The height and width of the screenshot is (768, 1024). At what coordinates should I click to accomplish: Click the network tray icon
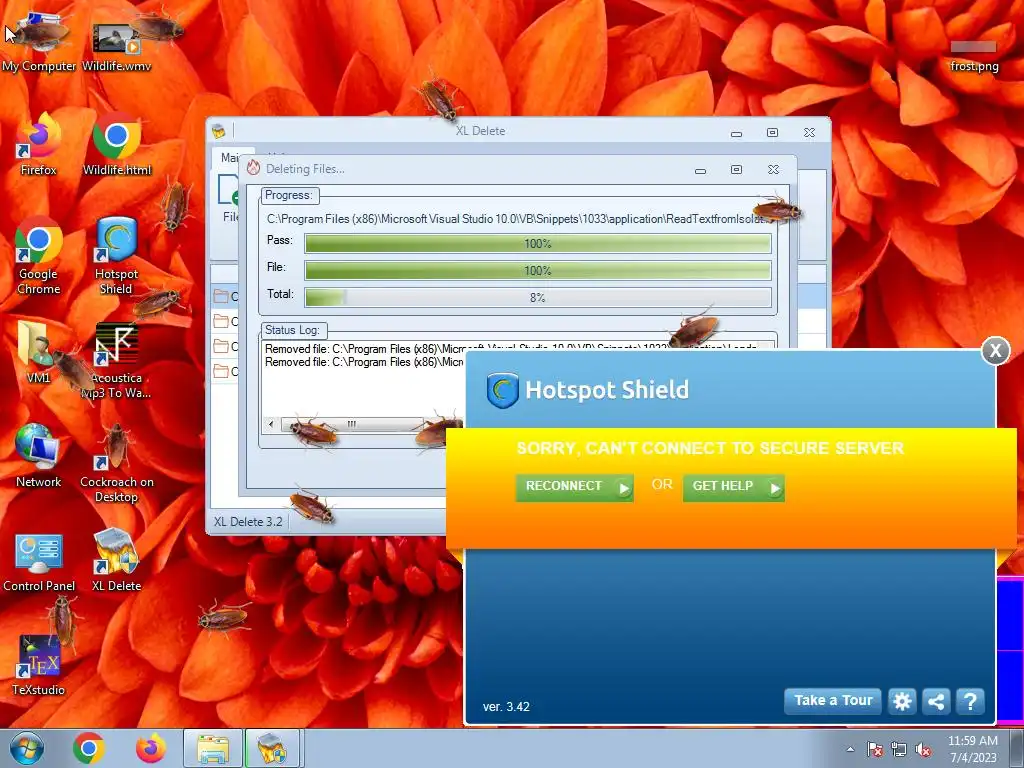click(899, 750)
